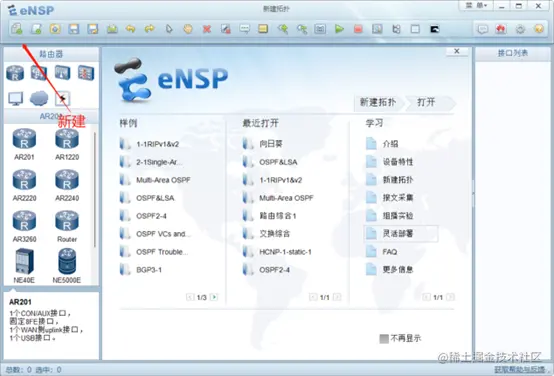Click the 新建拓扑 button
Viewport: 554px width, 376px height.
tap(378, 102)
